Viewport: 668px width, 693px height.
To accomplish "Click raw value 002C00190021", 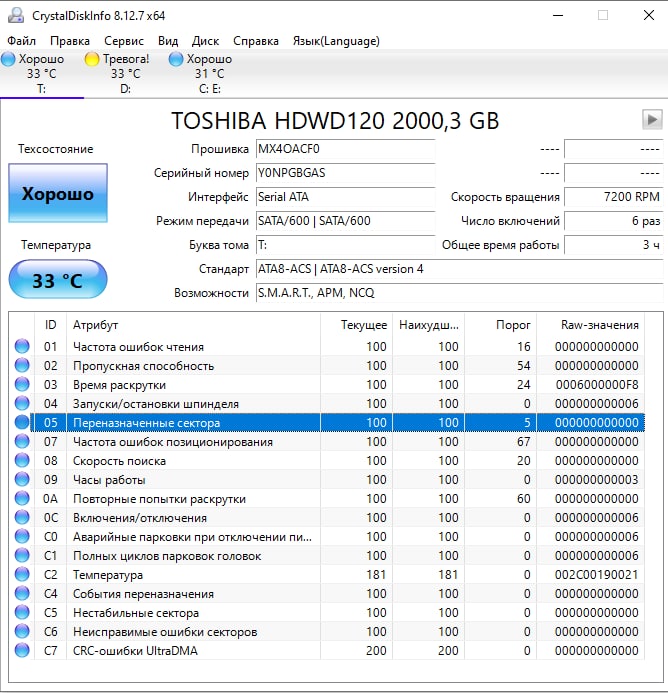I will (x=596, y=575).
